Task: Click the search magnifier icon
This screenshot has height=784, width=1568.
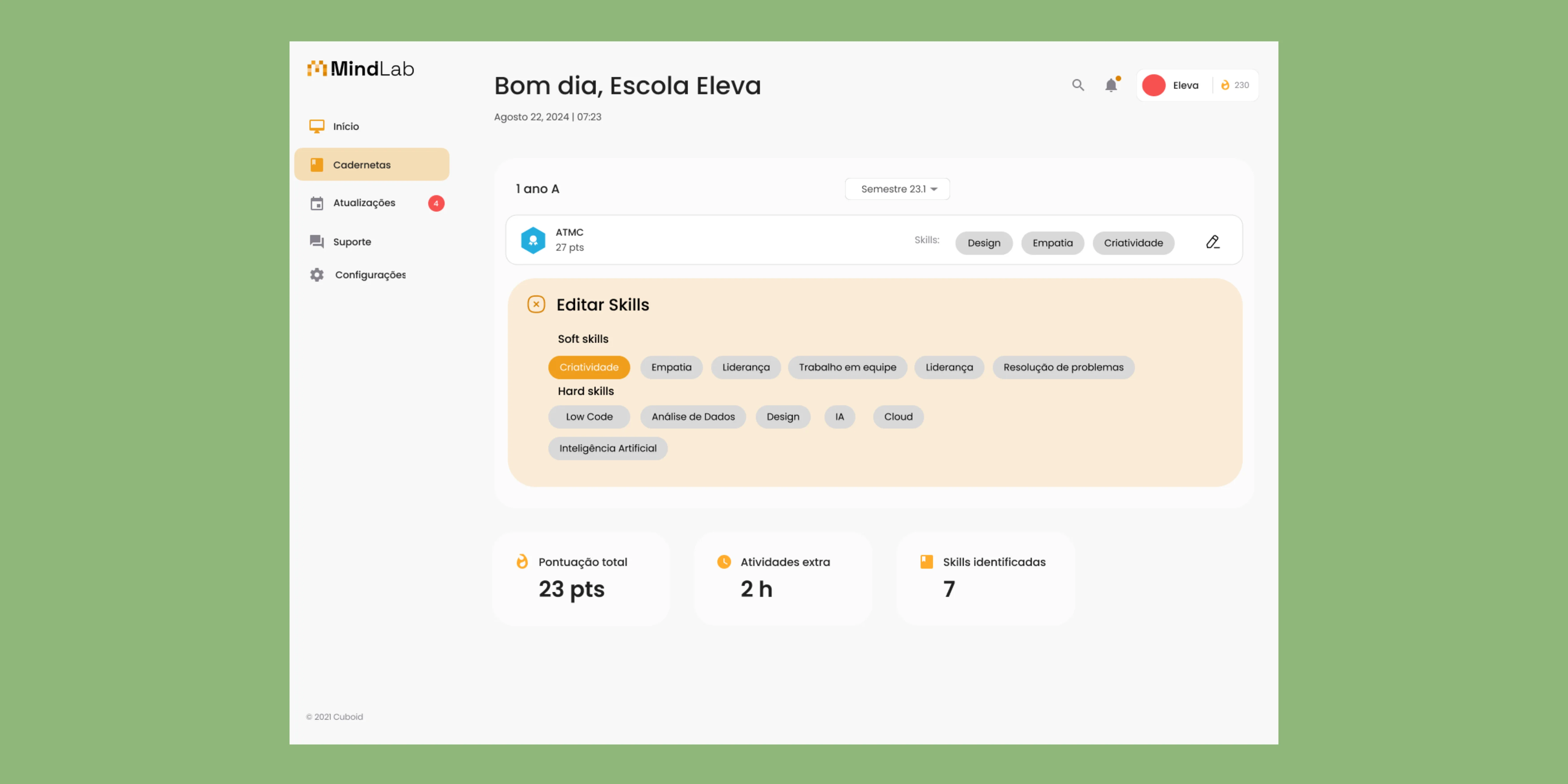Action: tap(1077, 85)
